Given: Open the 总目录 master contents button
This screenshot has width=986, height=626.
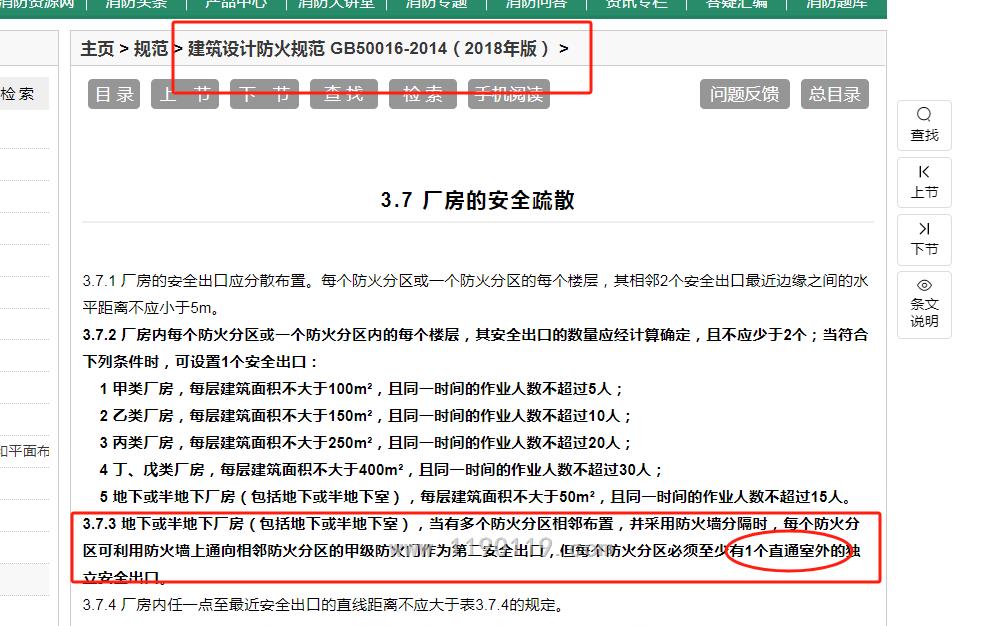Looking at the screenshot, I should [x=834, y=94].
